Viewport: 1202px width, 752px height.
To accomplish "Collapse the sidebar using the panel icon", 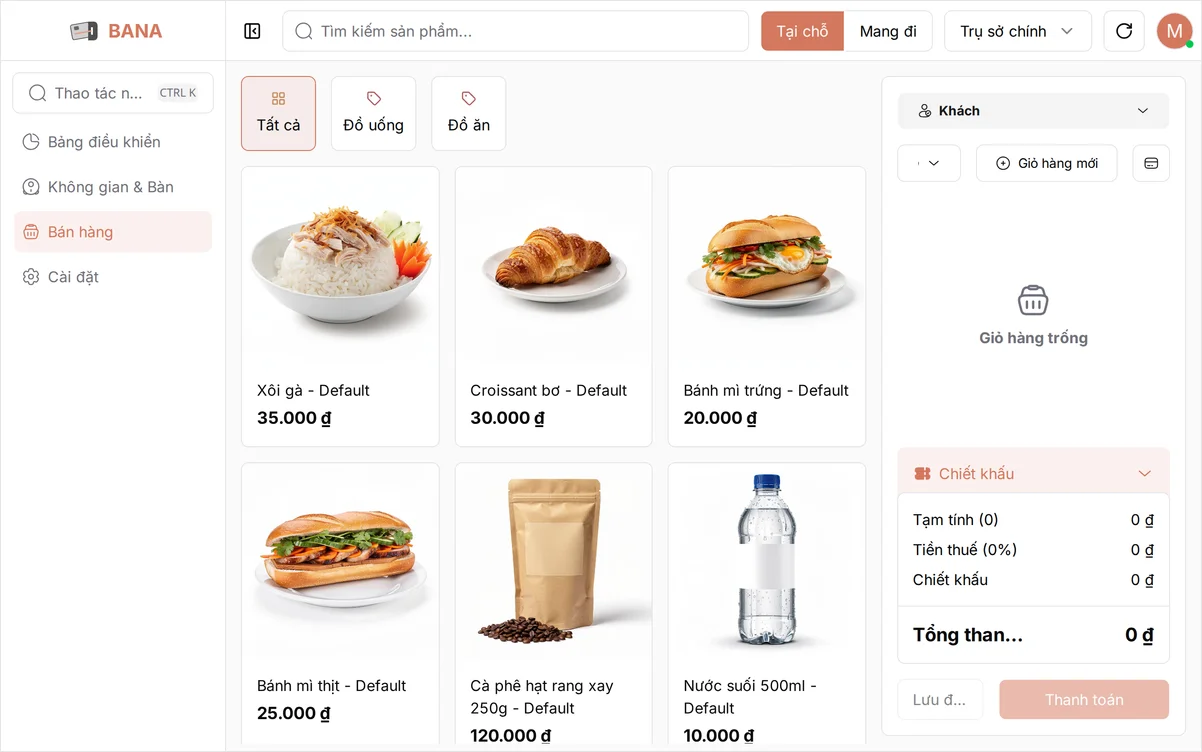I will 252,31.
